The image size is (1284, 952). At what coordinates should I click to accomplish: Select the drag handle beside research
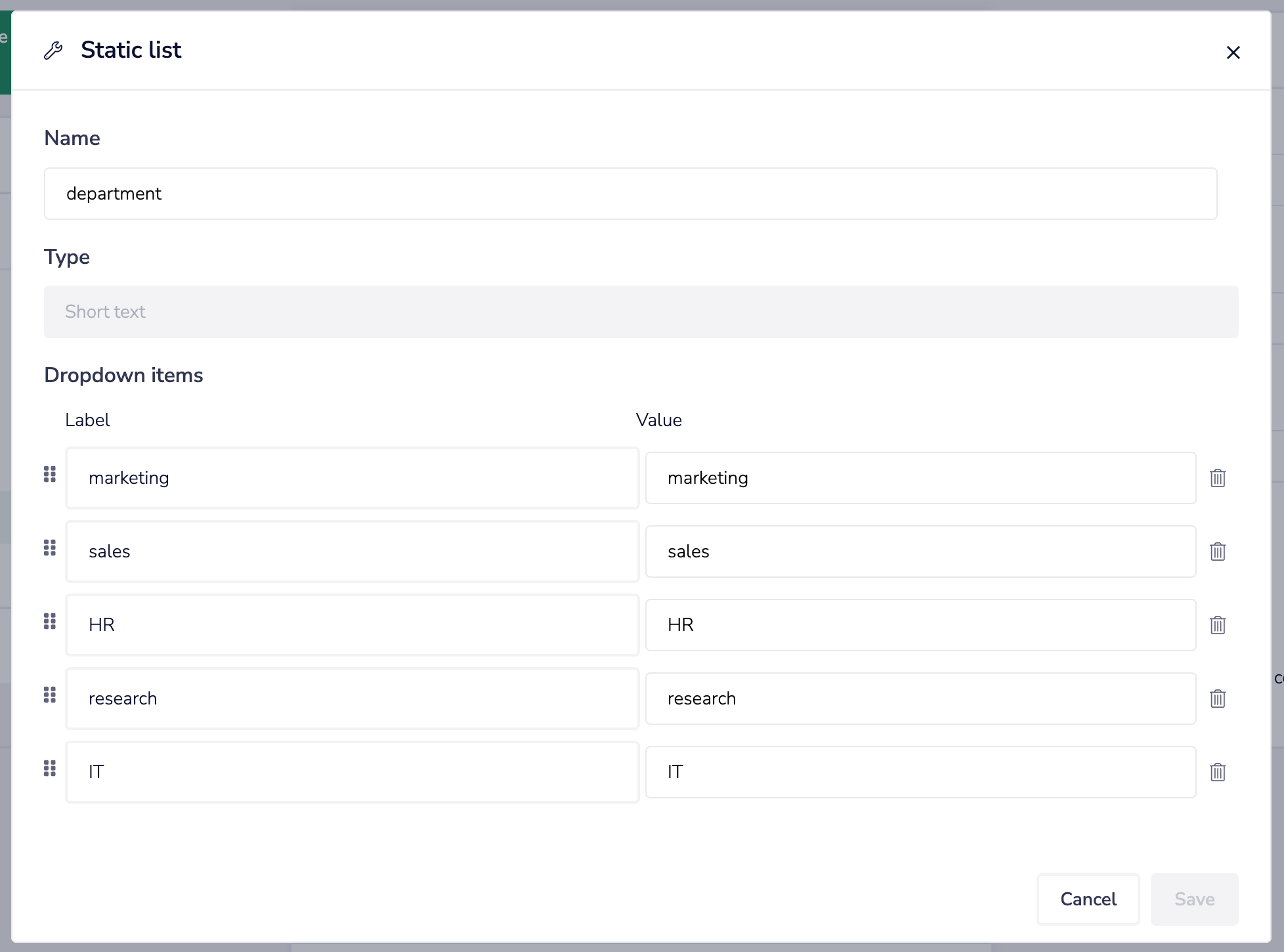coord(49,695)
